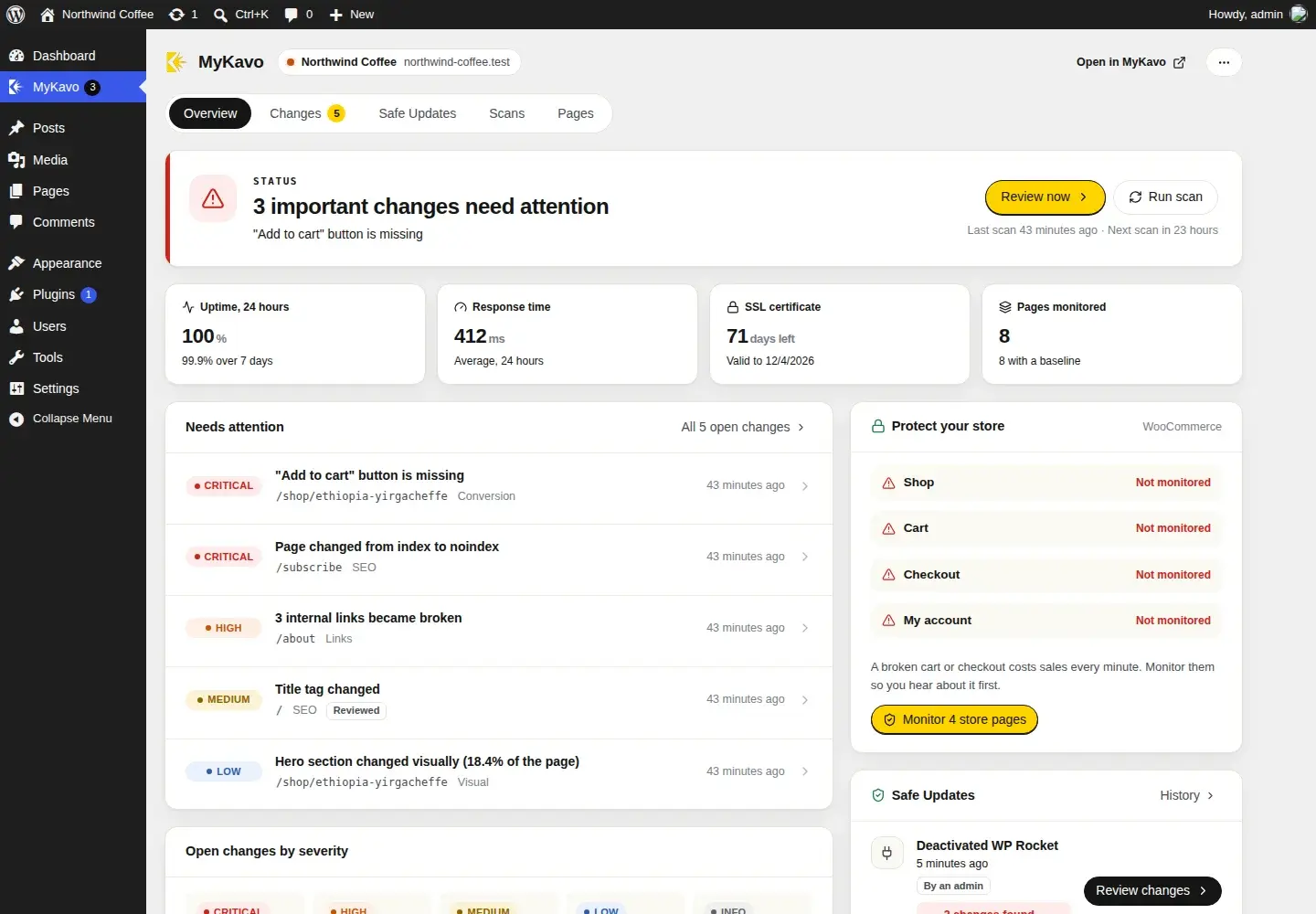Open Posts in the sidebar

tap(73, 128)
